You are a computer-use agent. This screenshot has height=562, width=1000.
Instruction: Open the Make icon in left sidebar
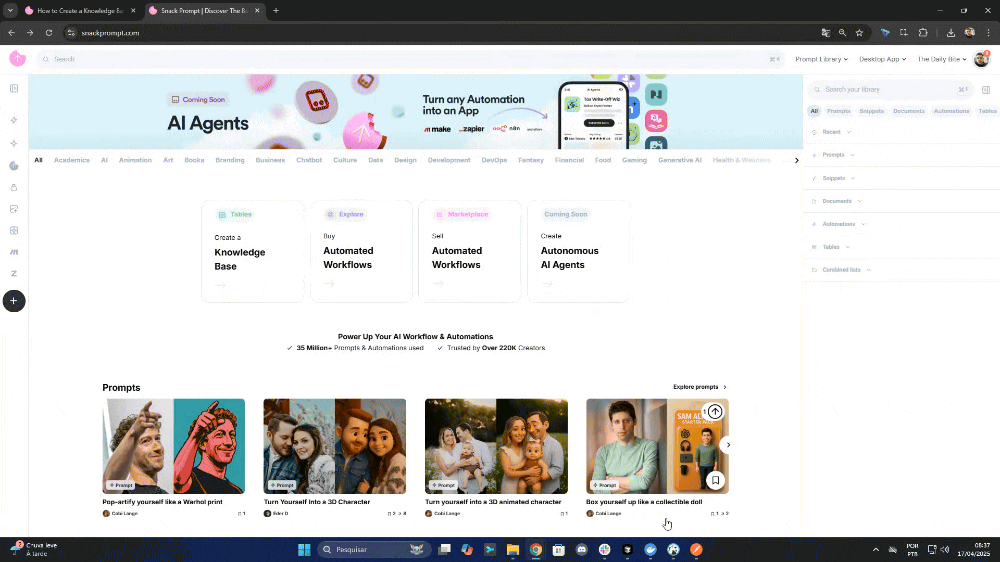click(14, 252)
